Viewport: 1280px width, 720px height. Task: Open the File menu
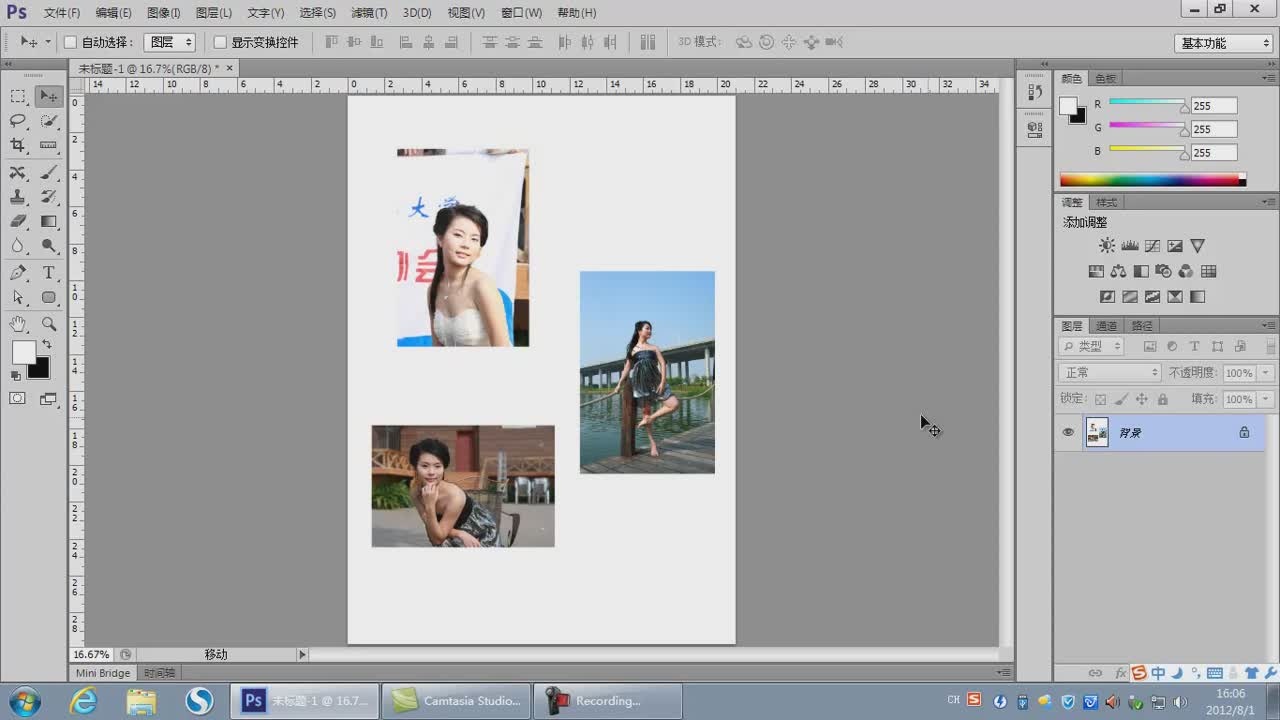tap(62, 13)
